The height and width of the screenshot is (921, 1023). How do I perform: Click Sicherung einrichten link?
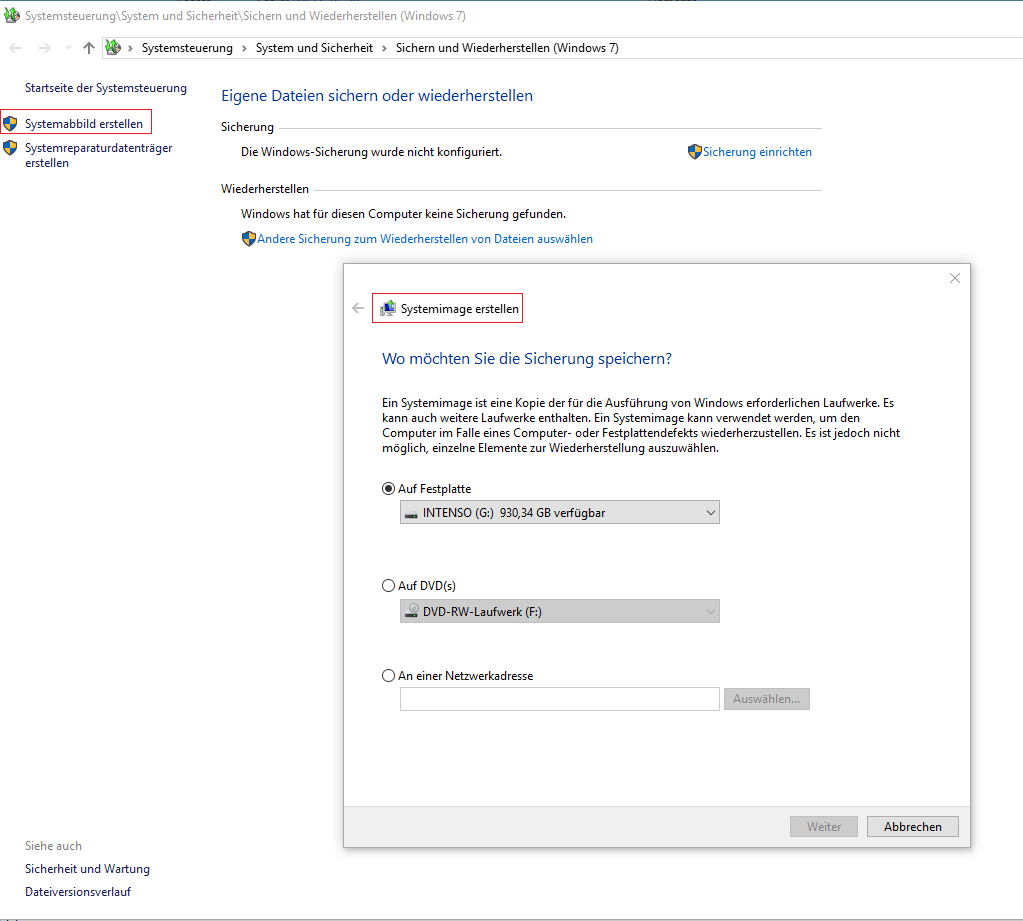pyautogui.click(x=757, y=151)
